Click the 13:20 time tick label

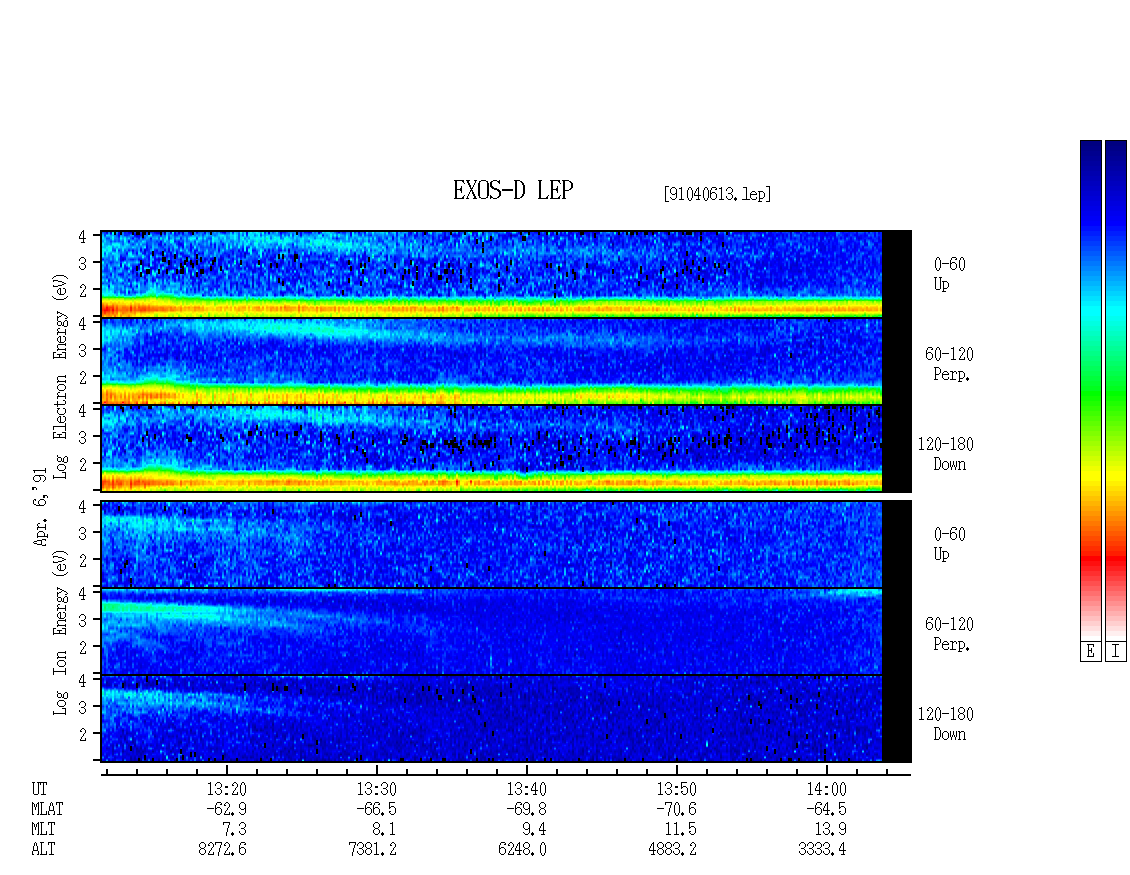pyautogui.click(x=226, y=789)
